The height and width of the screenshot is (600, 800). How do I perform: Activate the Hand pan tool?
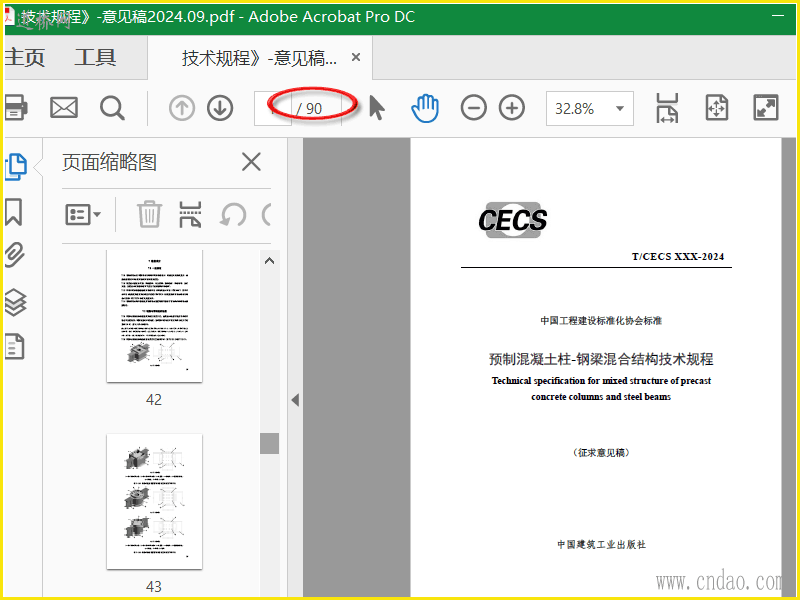425,108
